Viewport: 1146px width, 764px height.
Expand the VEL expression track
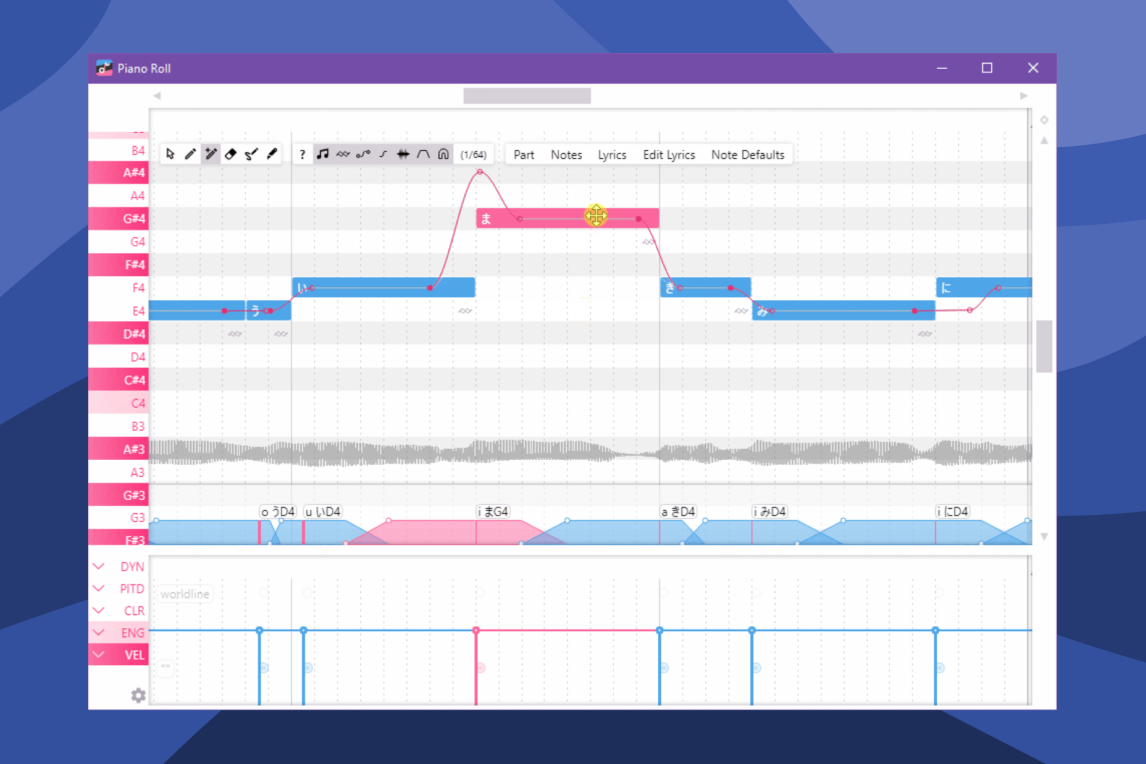click(x=98, y=653)
